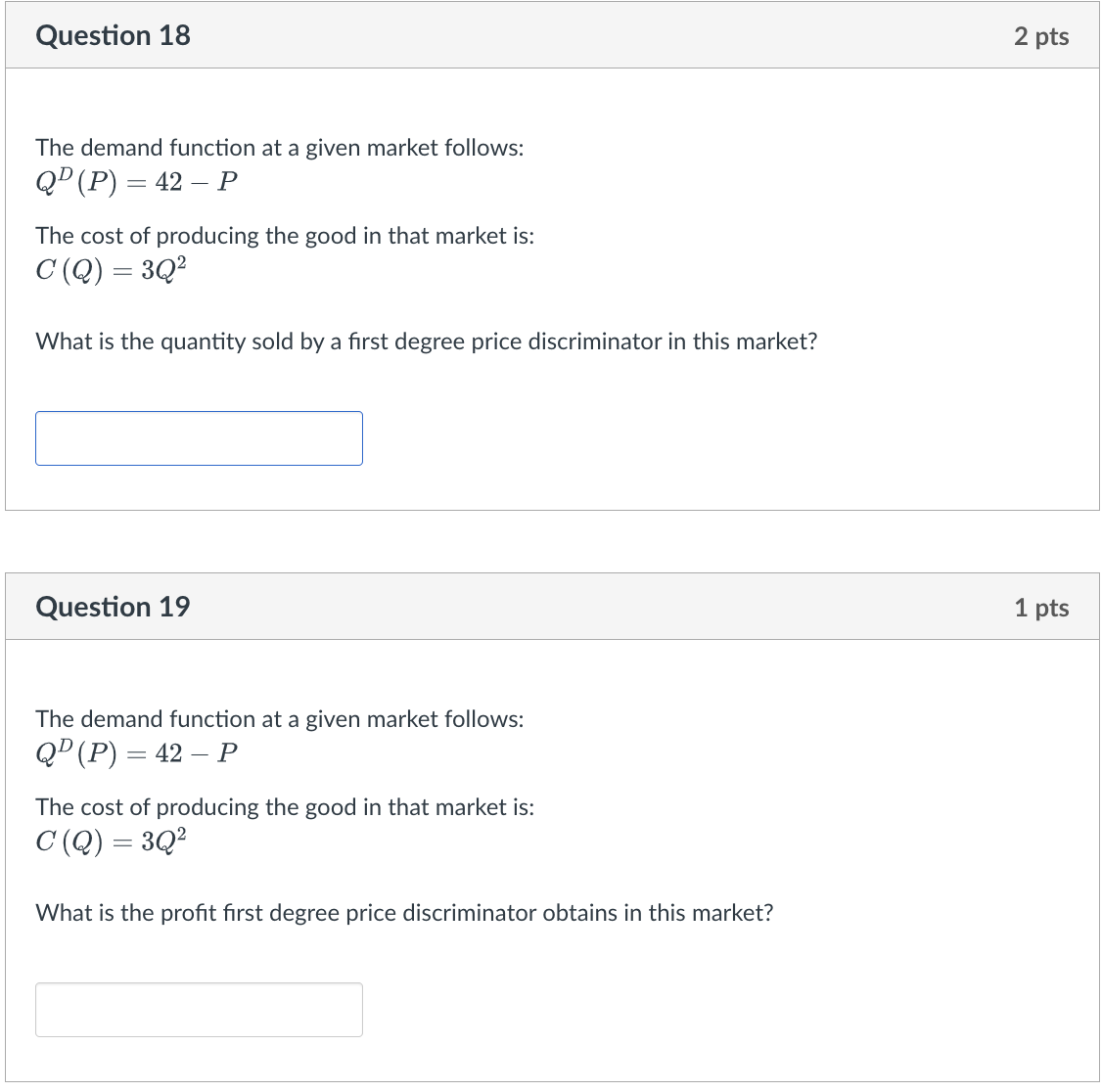This screenshot has width=1102, height=1092.
Task: Click the gray header bar of Question 19
Action: 552,607
